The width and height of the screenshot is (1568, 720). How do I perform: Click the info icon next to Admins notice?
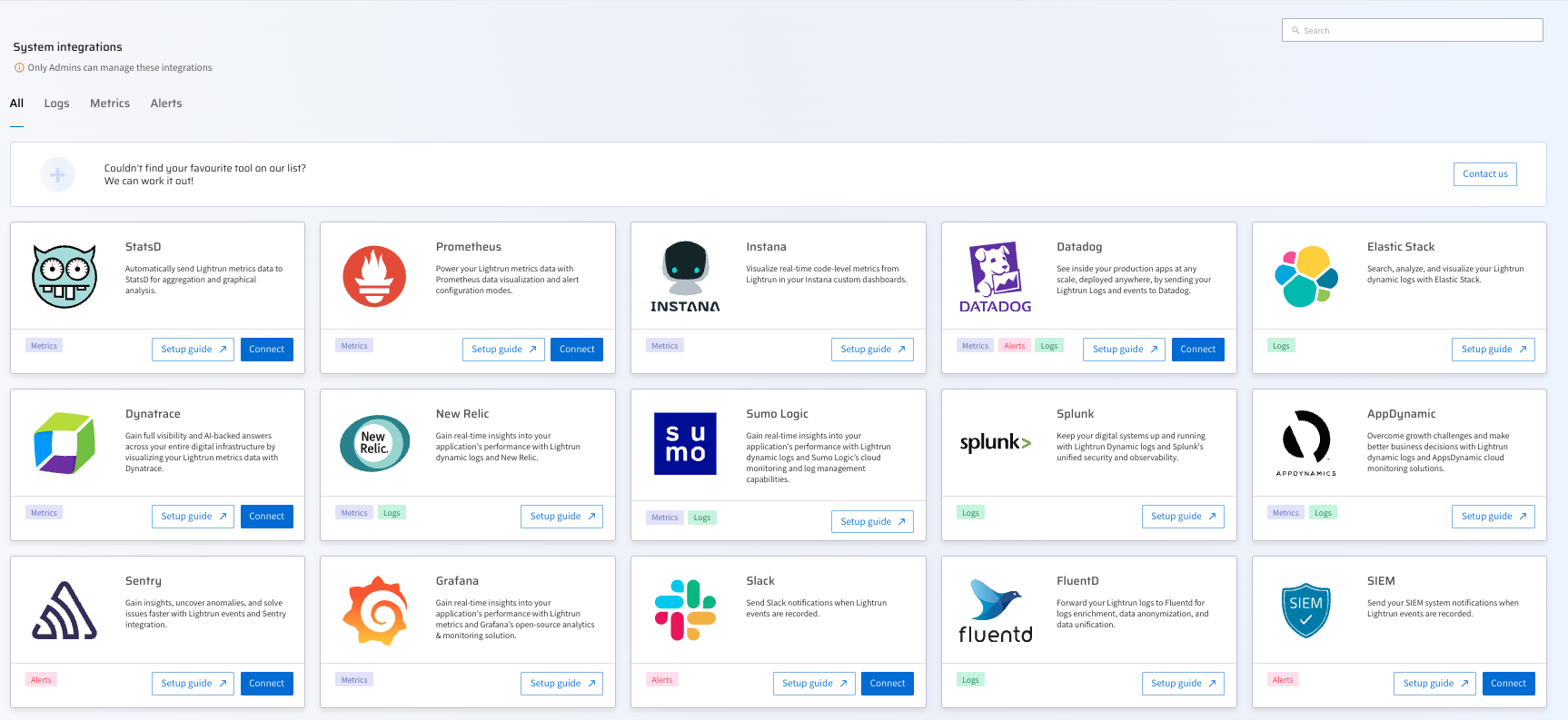pyautogui.click(x=19, y=67)
